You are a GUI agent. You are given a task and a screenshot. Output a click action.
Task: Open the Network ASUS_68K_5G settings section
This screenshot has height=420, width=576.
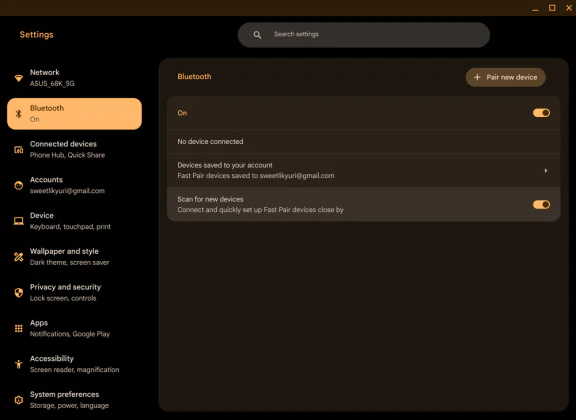(x=75, y=78)
